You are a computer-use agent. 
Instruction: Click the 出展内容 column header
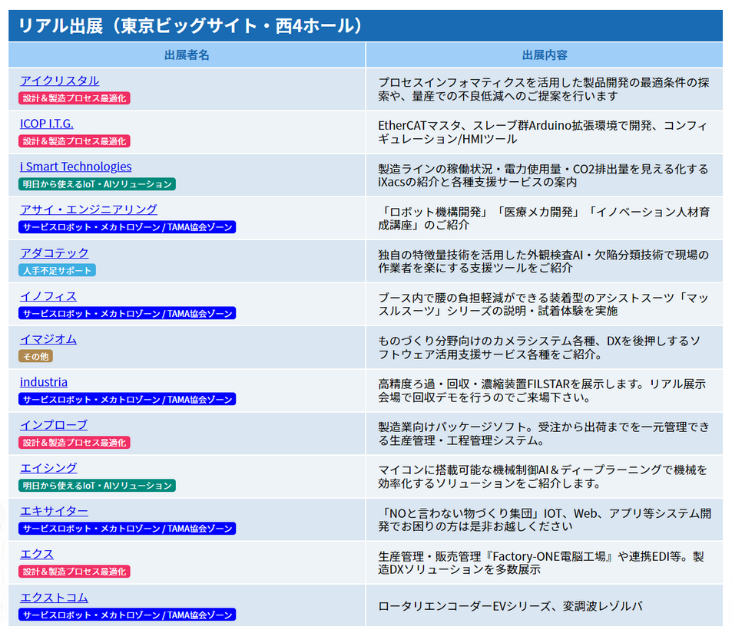tap(544, 55)
